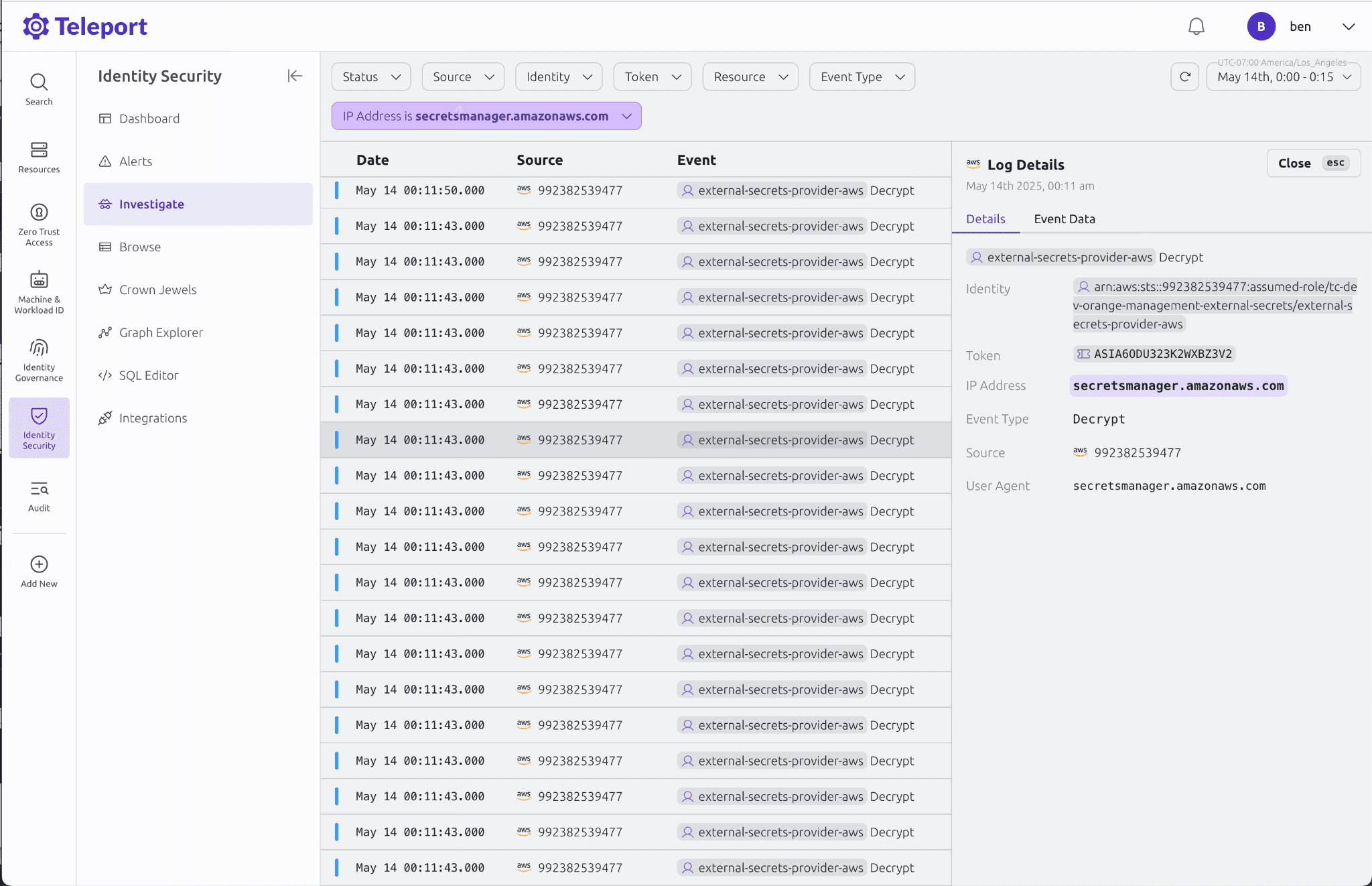Image resolution: width=1372 pixels, height=886 pixels.
Task: Open Graph Explorer menu item
Action: pyautogui.click(x=161, y=332)
